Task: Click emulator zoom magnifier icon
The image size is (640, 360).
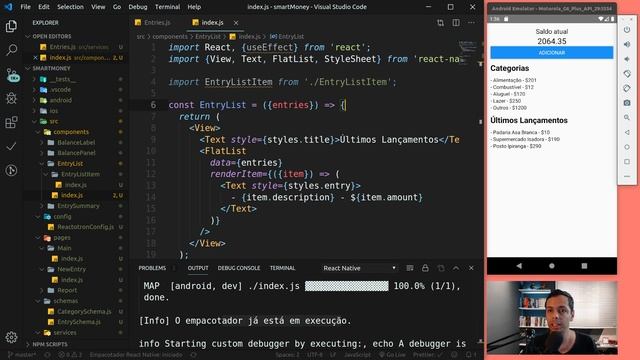Action: [x=627, y=118]
